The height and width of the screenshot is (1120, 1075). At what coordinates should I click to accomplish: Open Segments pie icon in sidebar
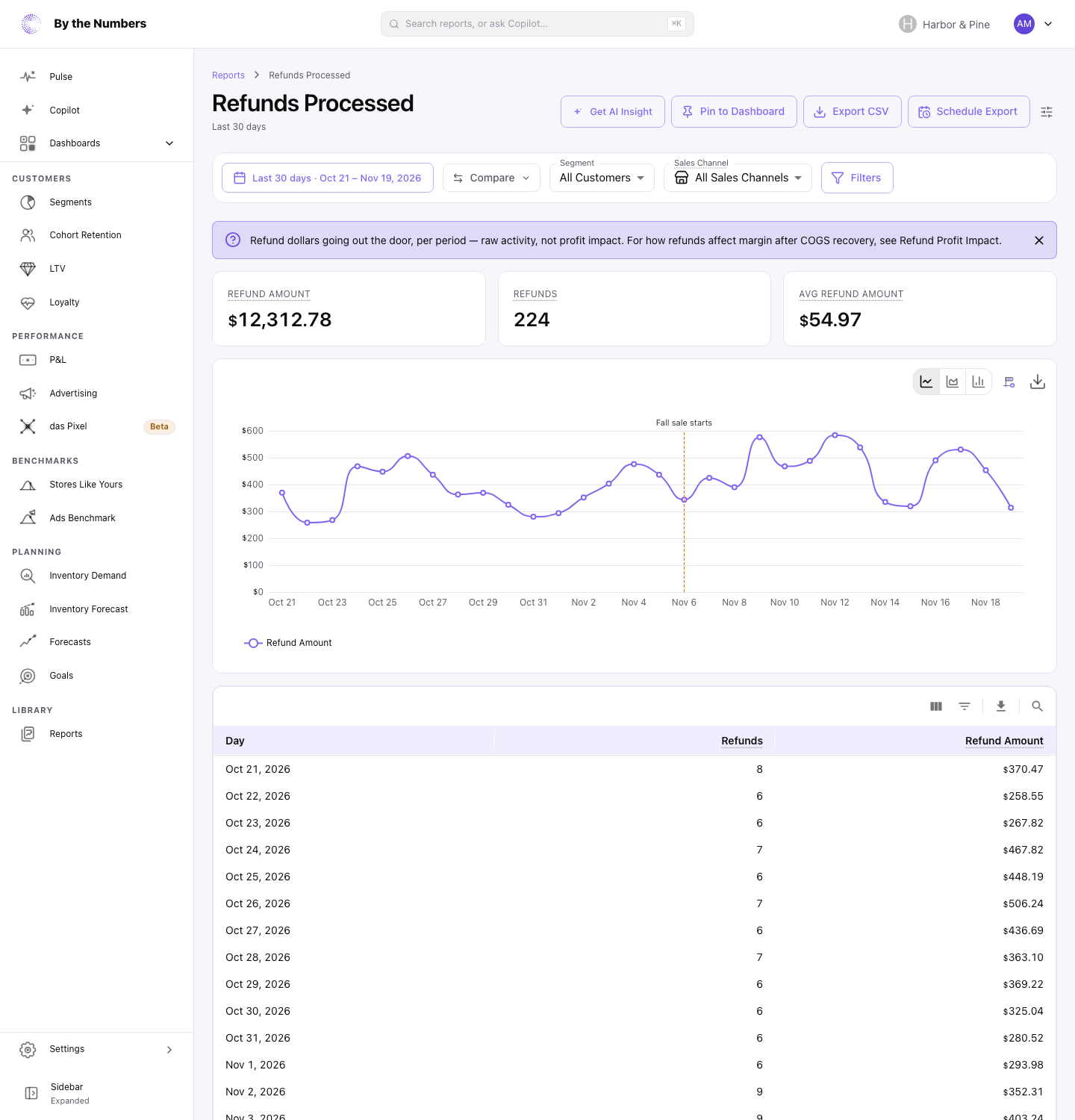28,202
